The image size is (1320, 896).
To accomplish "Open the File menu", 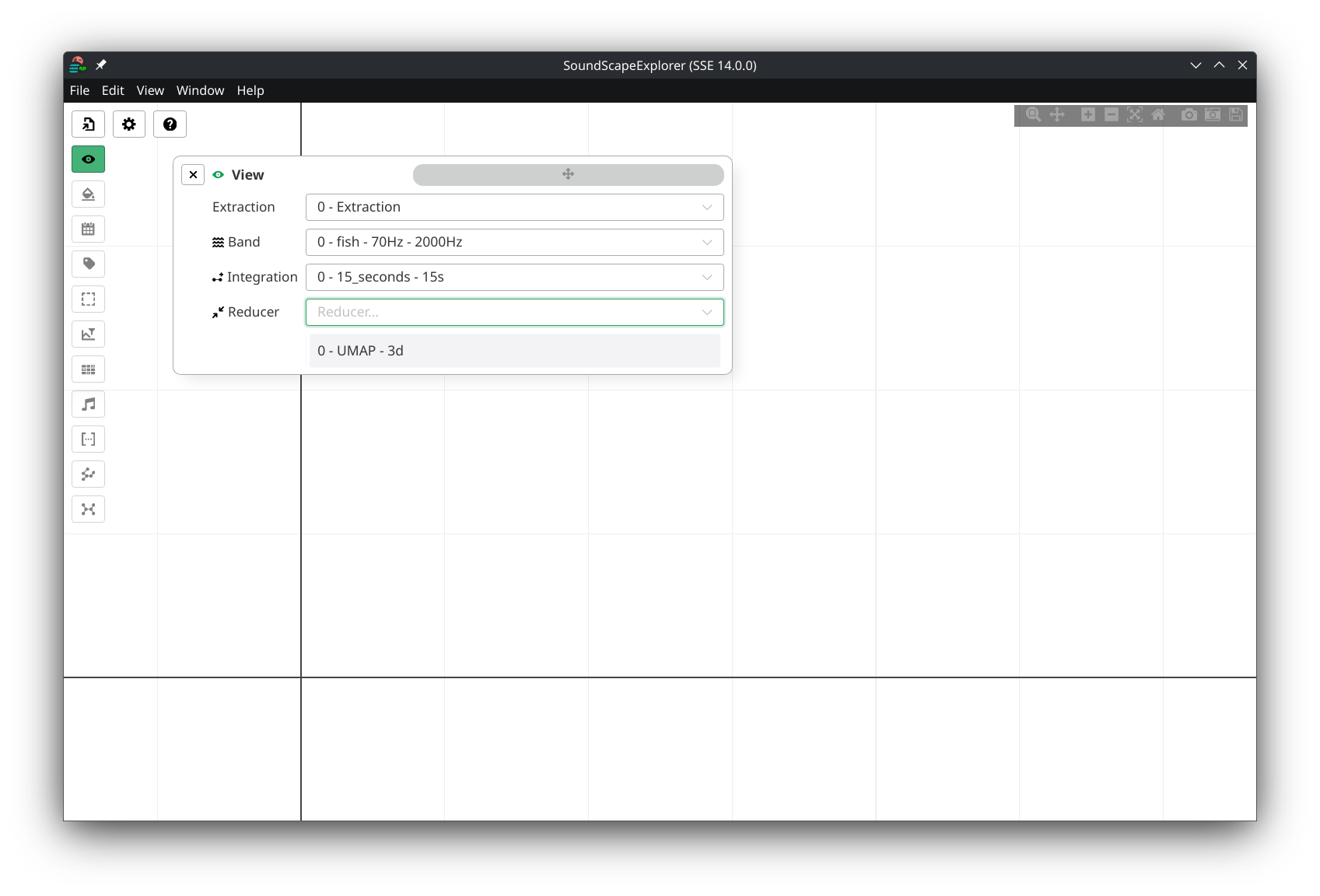I will pyautogui.click(x=79, y=90).
